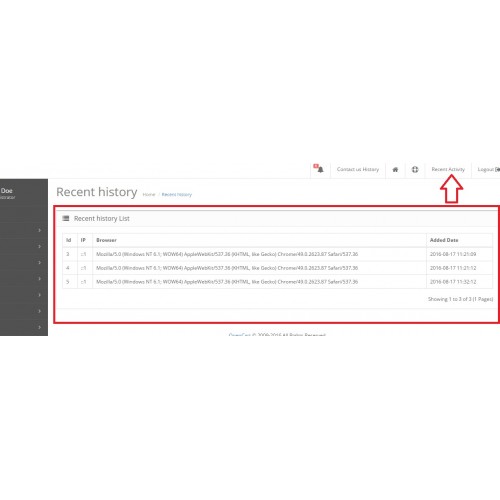Click the Doe username in sidebar
500x500 pixels.
click(x=7, y=191)
